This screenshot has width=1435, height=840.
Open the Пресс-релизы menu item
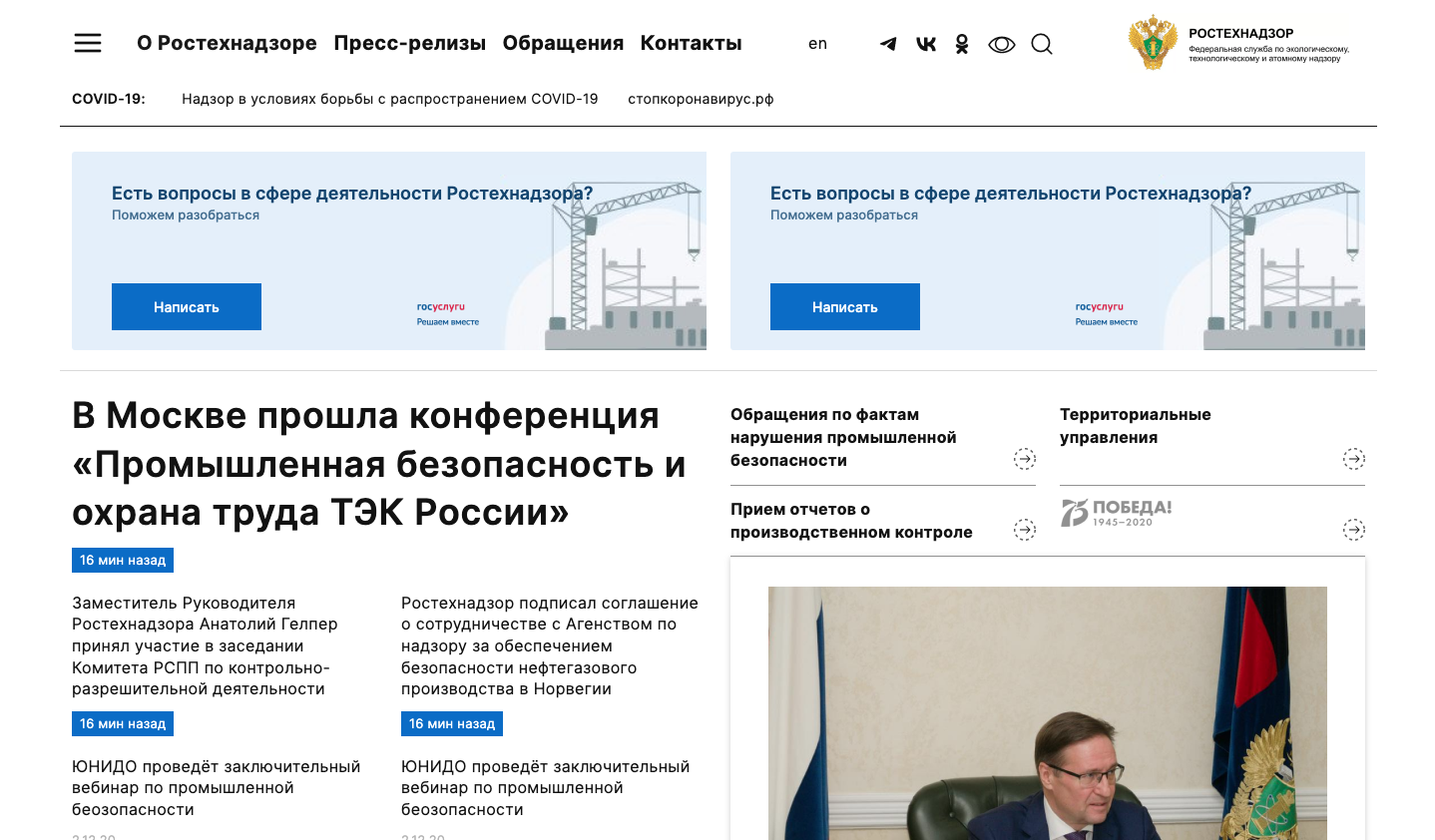click(x=410, y=43)
